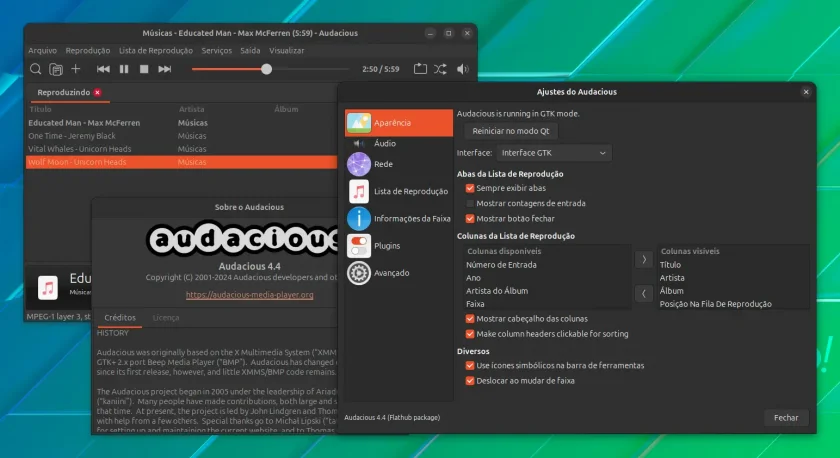Open the Rede settings category
The width and height of the screenshot is (840, 458).
399,164
